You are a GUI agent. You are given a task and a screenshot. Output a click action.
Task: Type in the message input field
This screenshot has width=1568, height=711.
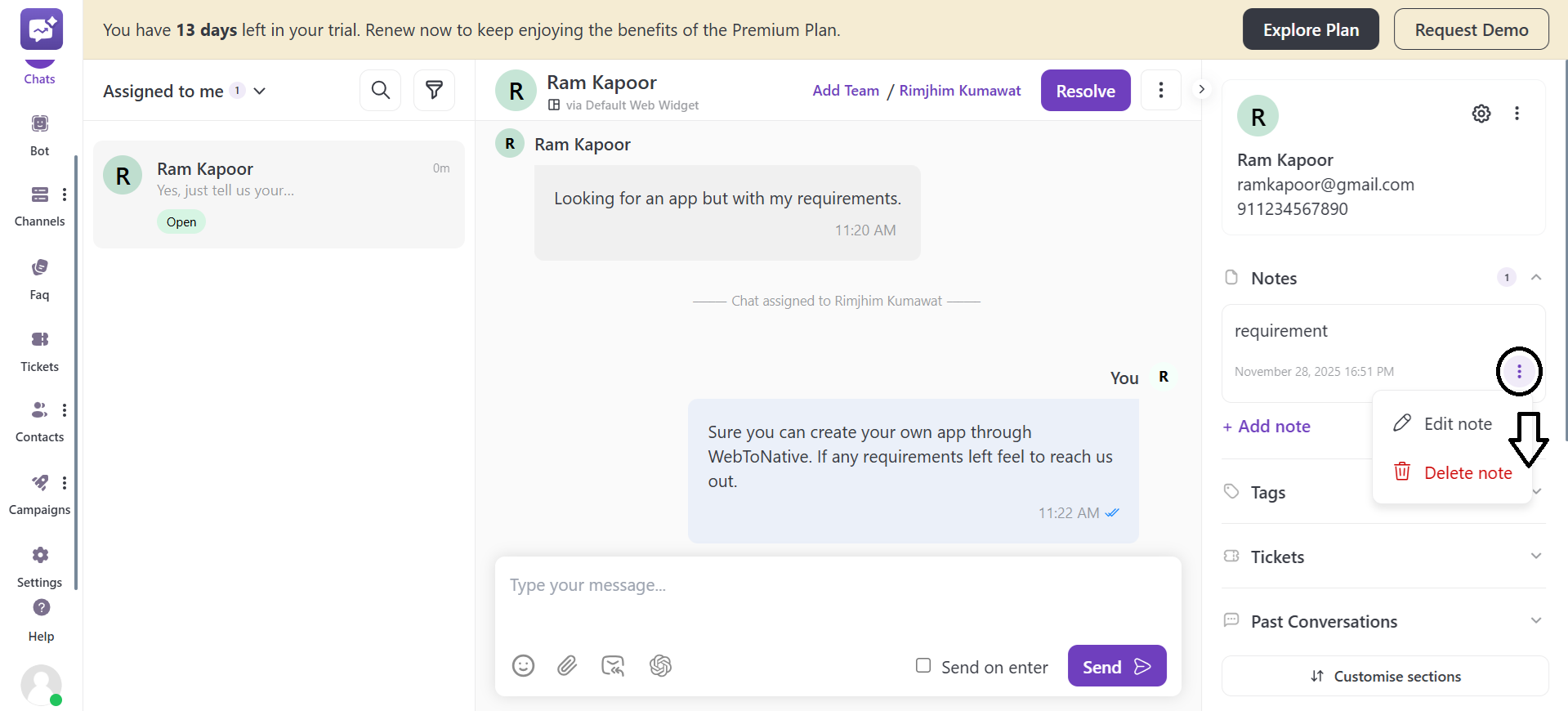837,586
